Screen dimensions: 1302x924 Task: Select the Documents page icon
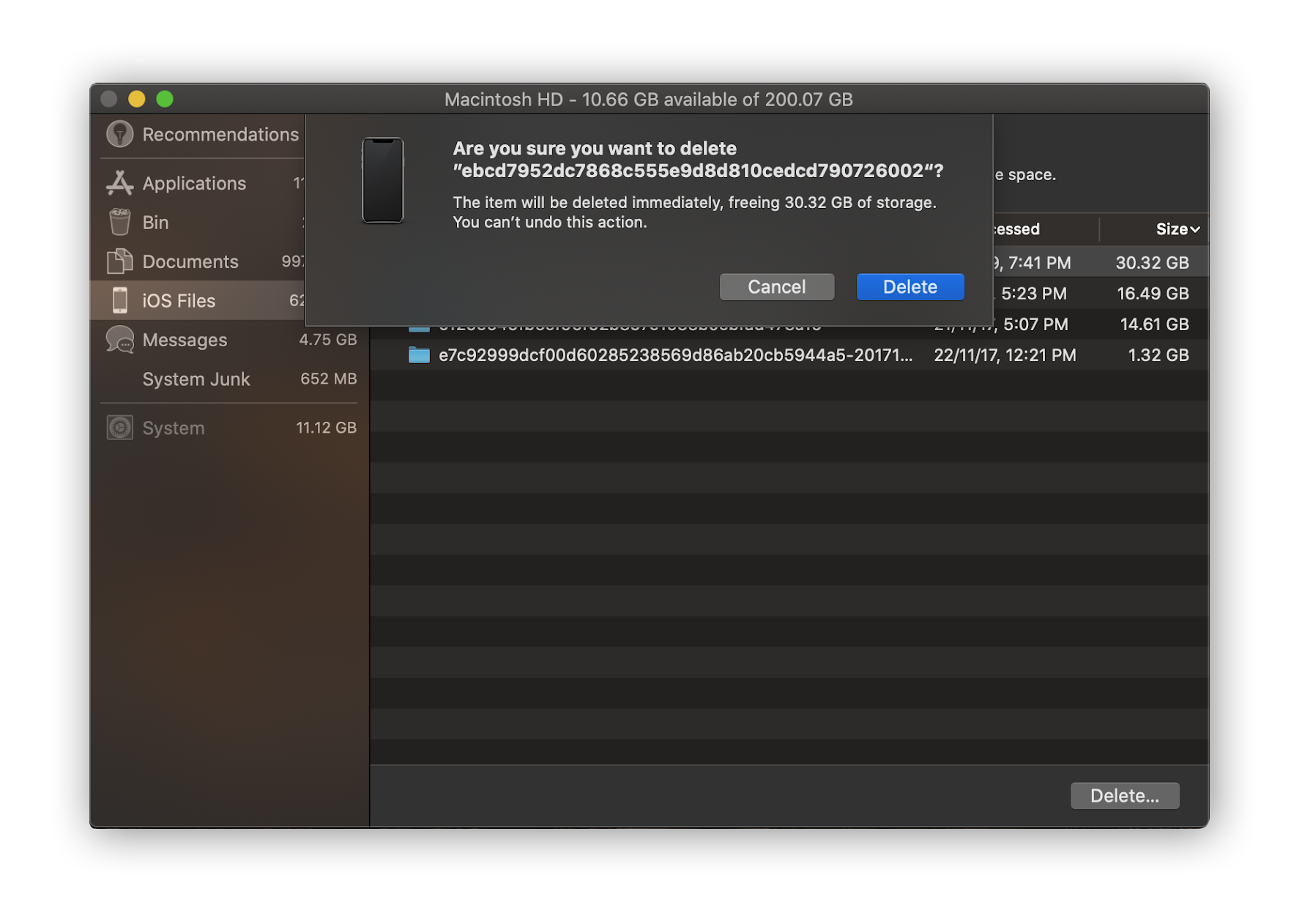click(119, 261)
